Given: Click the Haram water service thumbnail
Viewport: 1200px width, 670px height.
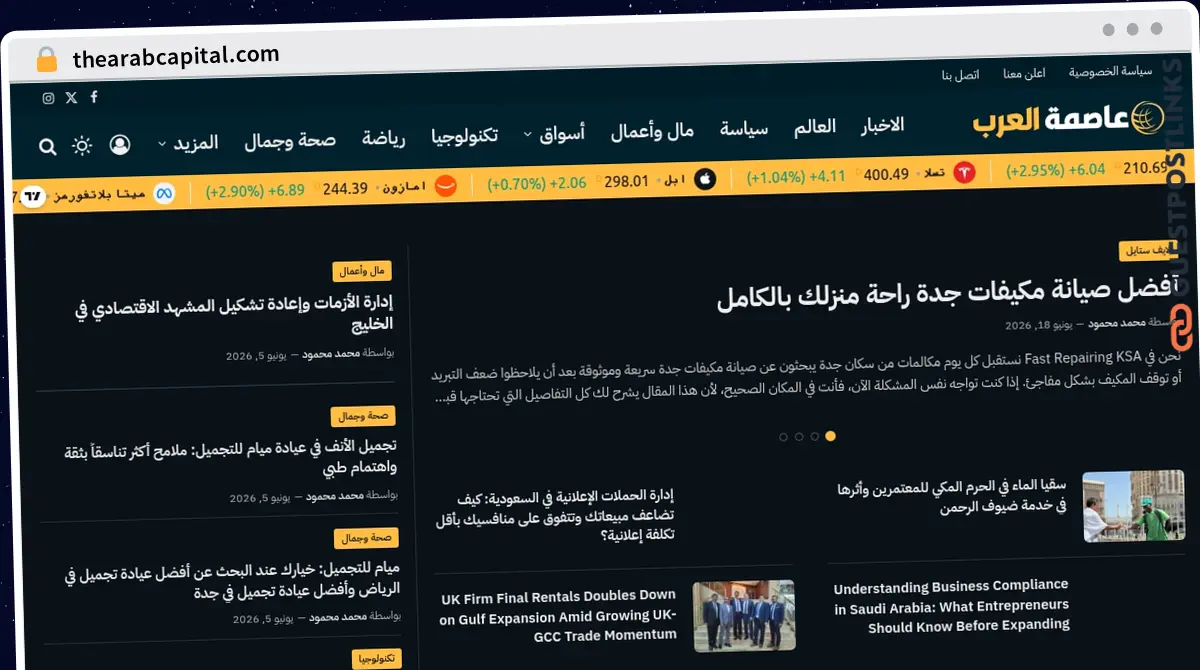Looking at the screenshot, I should [1134, 506].
